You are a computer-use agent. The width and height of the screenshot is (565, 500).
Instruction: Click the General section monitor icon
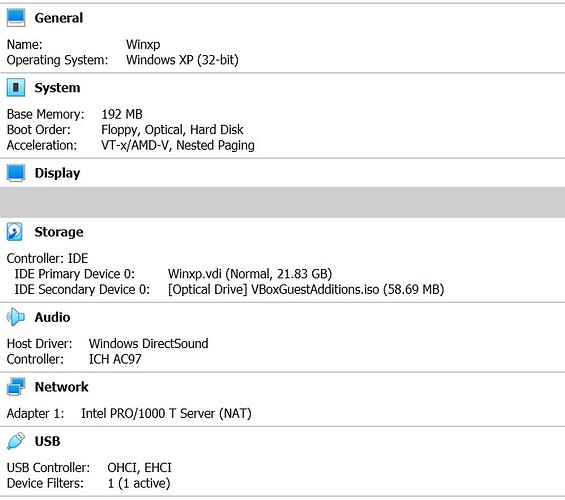[16, 18]
